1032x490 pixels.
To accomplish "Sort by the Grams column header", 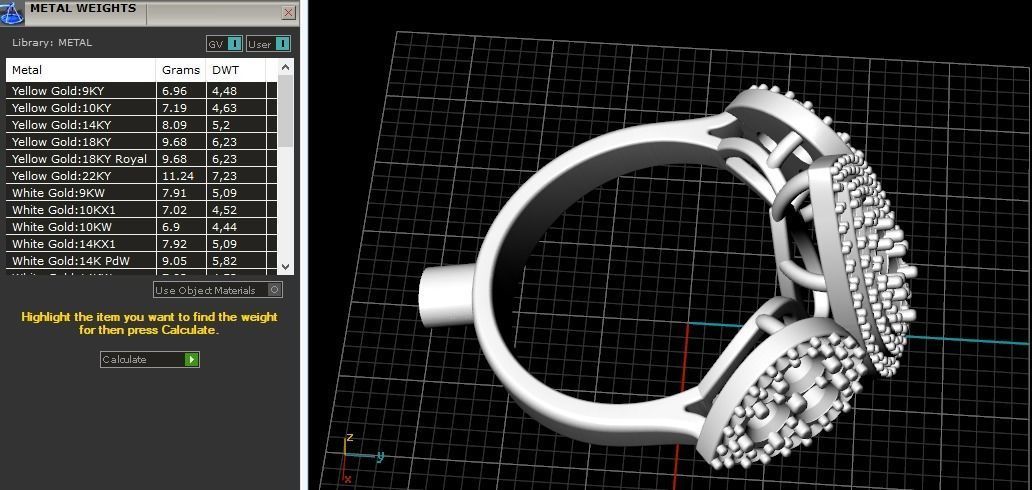I will [x=181, y=70].
